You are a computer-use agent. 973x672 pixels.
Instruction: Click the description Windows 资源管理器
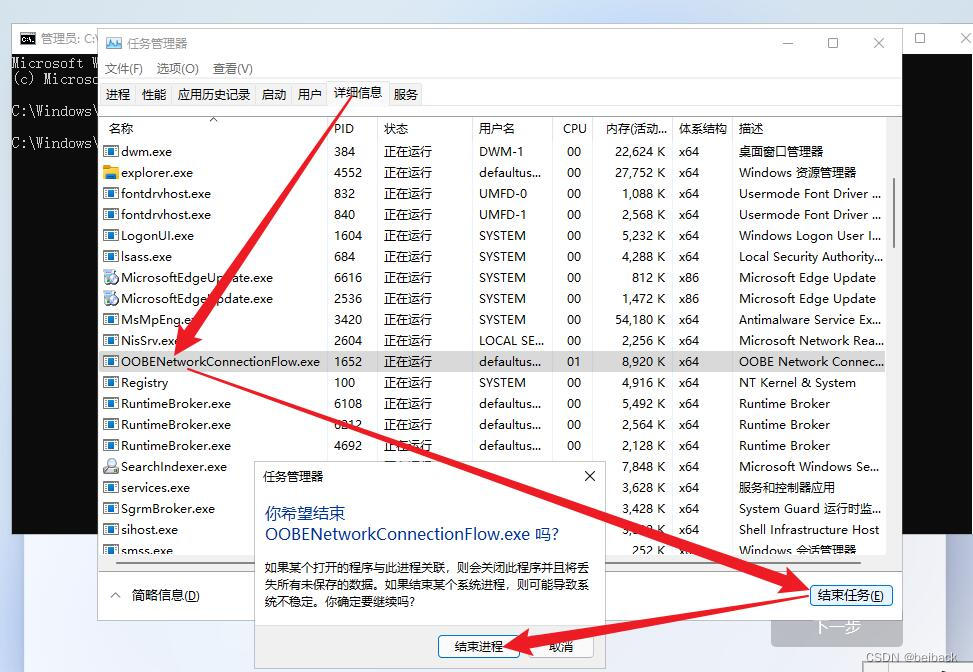[797, 172]
